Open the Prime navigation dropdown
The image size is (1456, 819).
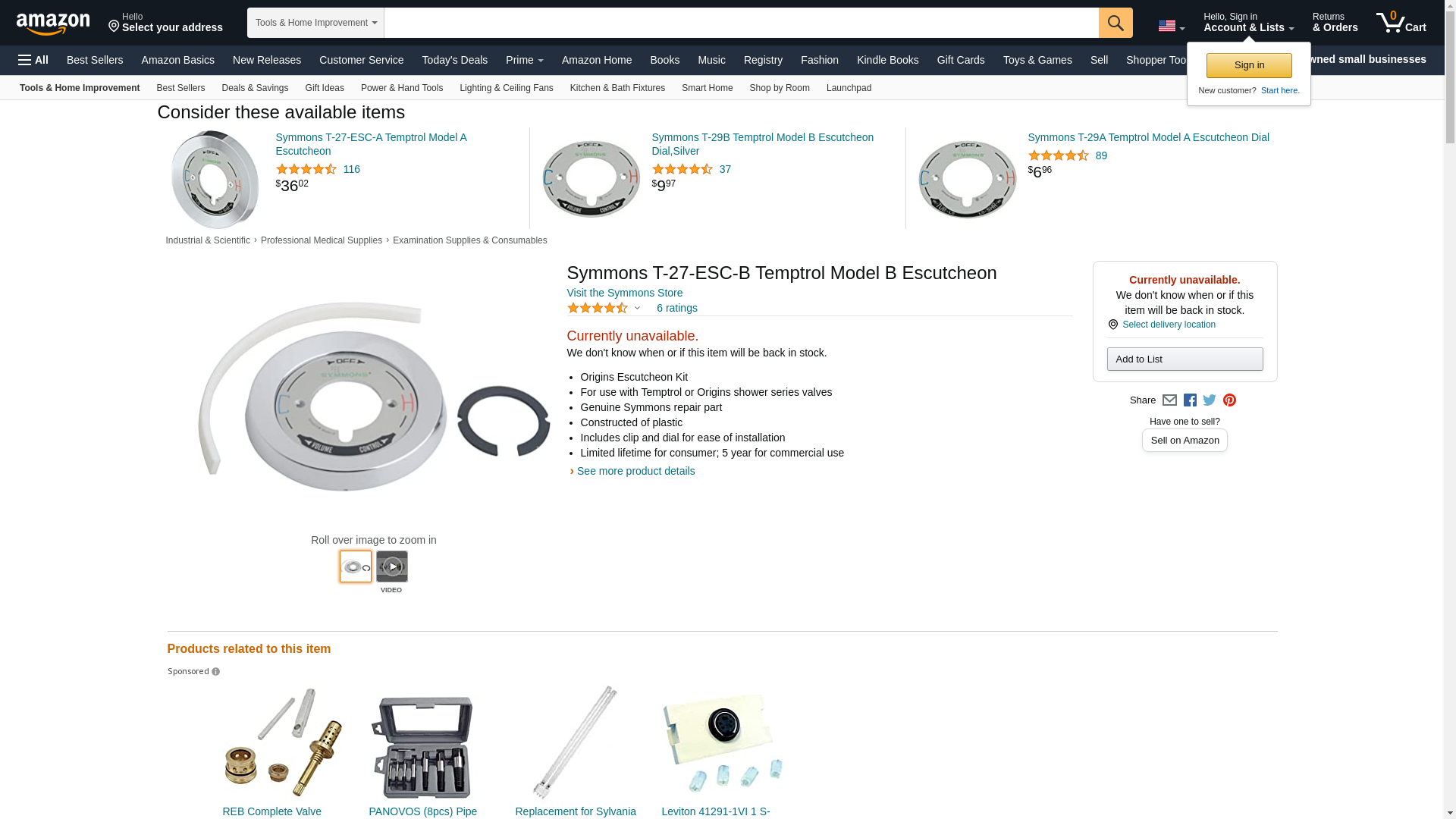tap(524, 60)
